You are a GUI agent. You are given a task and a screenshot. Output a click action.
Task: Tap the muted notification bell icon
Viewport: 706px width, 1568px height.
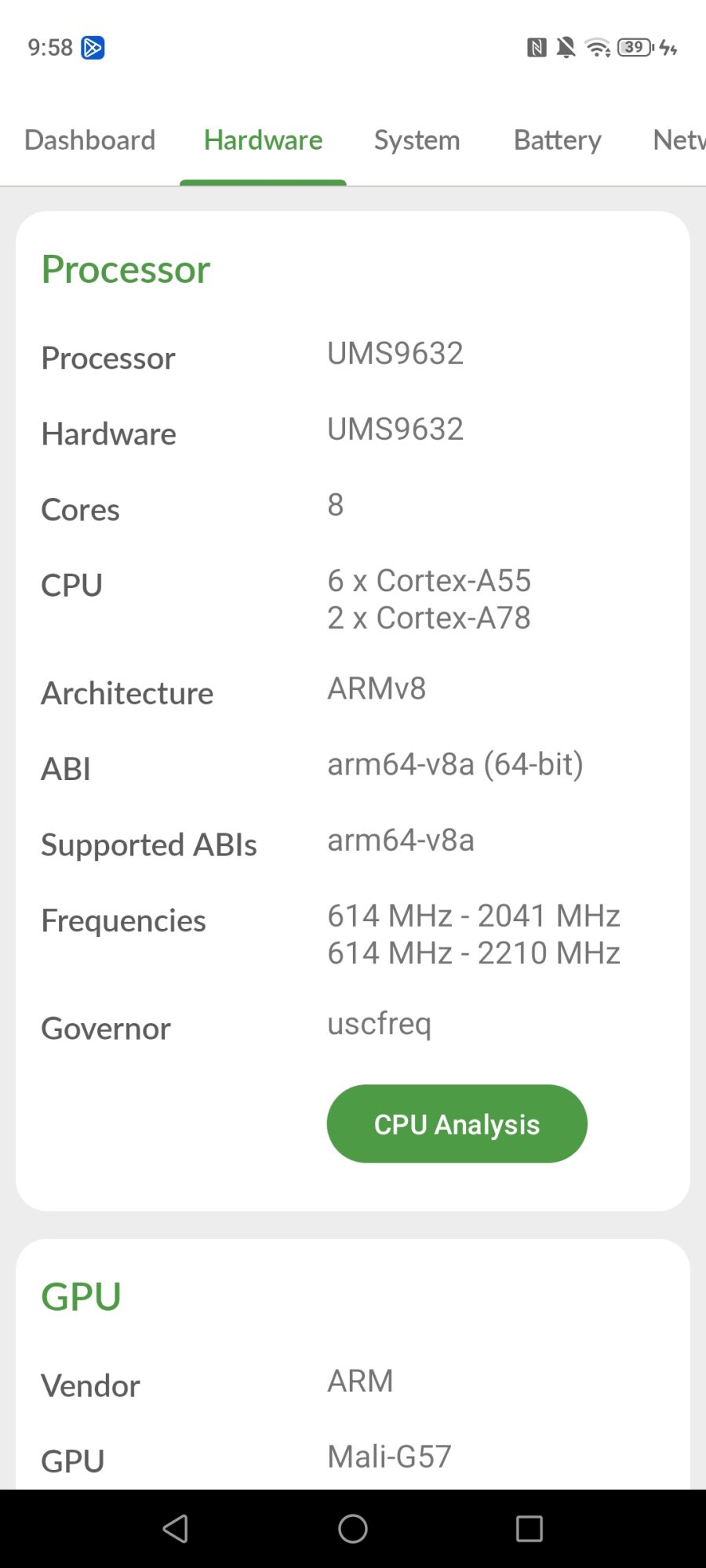click(566, 48)
